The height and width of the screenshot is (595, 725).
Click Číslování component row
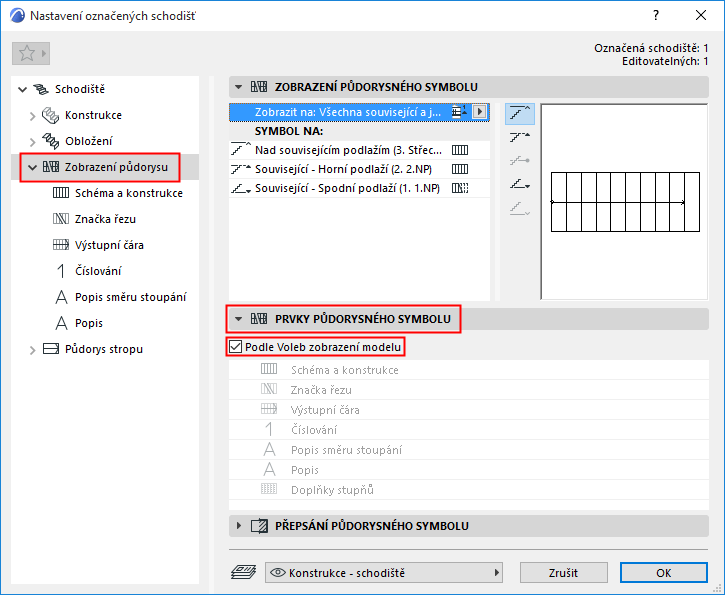(469, 430)
